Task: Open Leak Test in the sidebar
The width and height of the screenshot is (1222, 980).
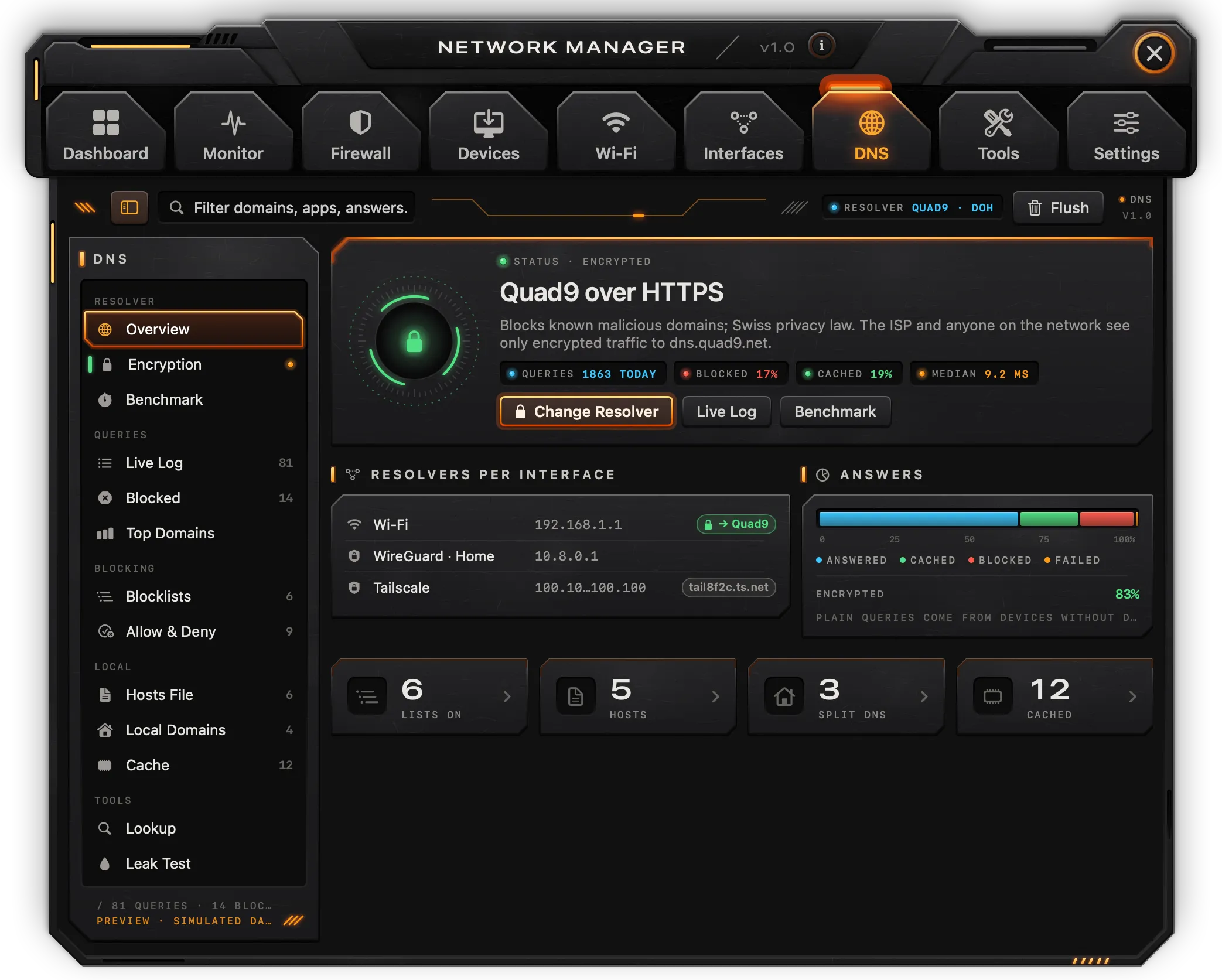Action: click(194, 863)
